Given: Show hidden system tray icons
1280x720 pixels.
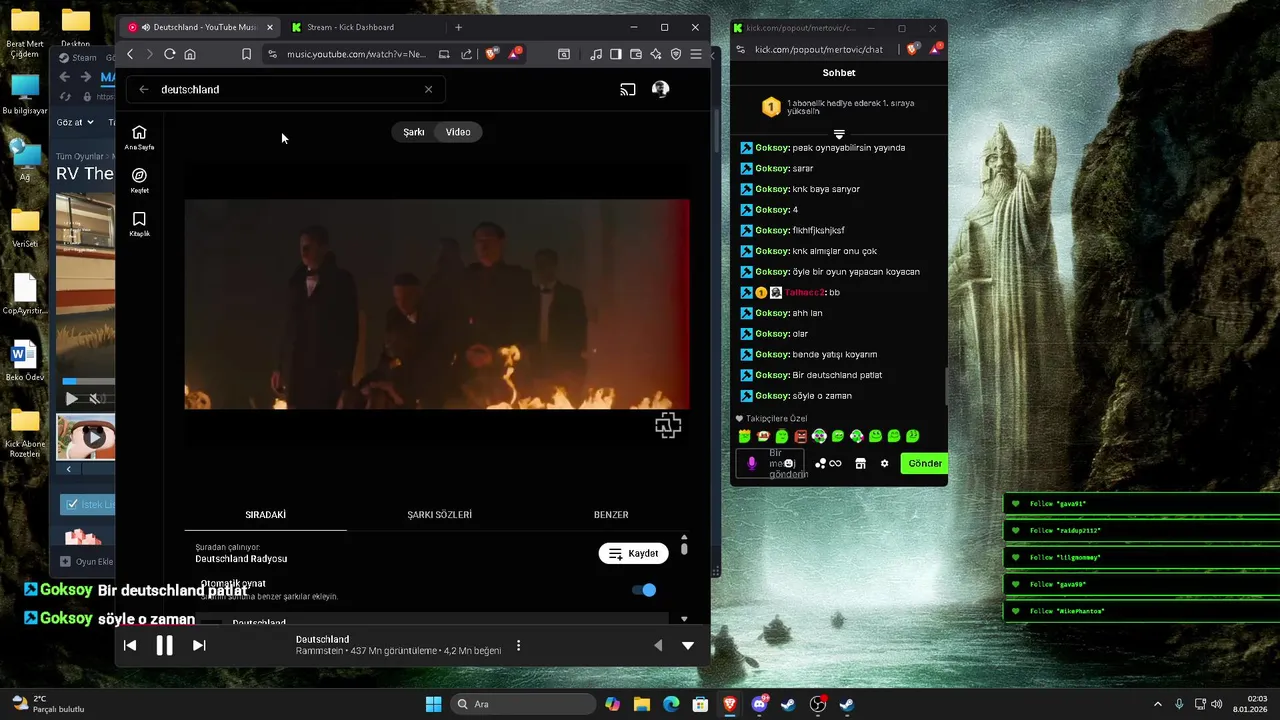Looking at the screenshot, I should coord(1158,704).
